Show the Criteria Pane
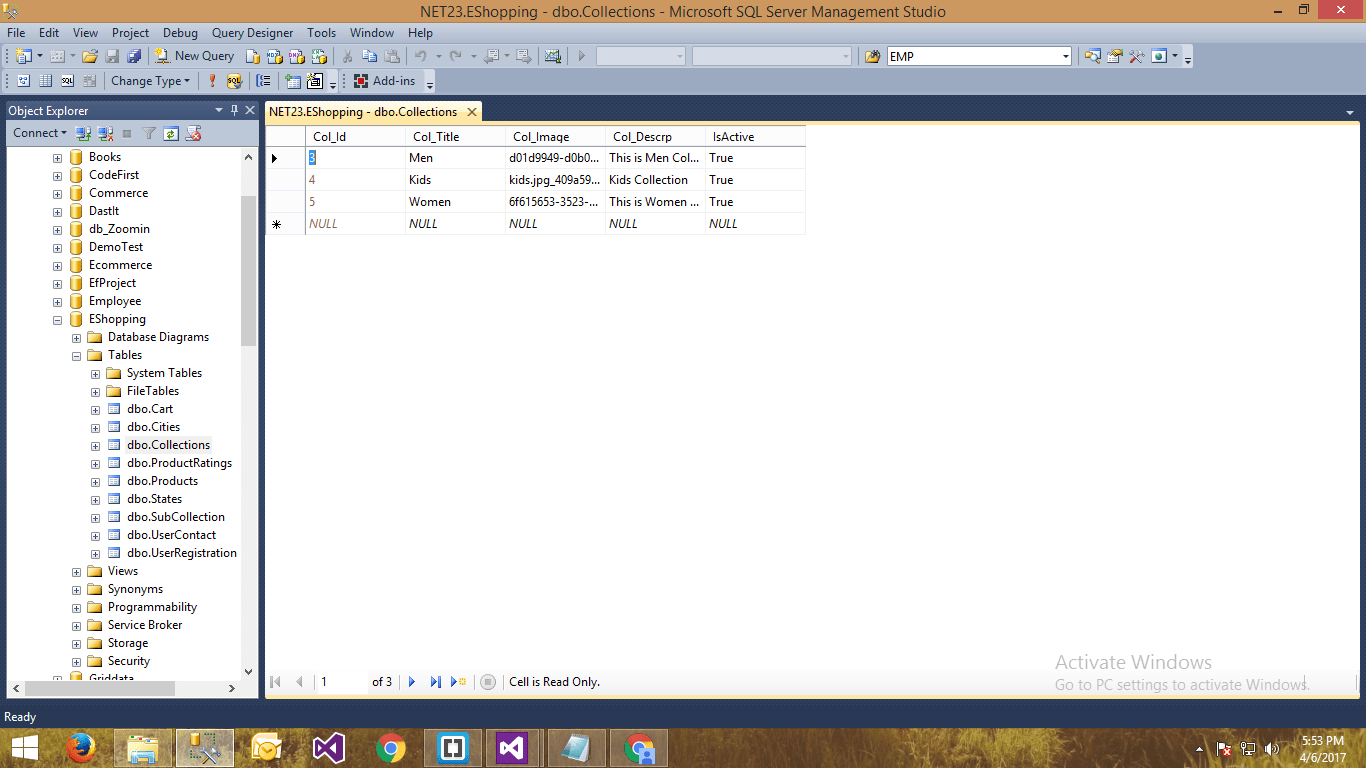Viewport: 1366px width, 768px height. [45, 81]
